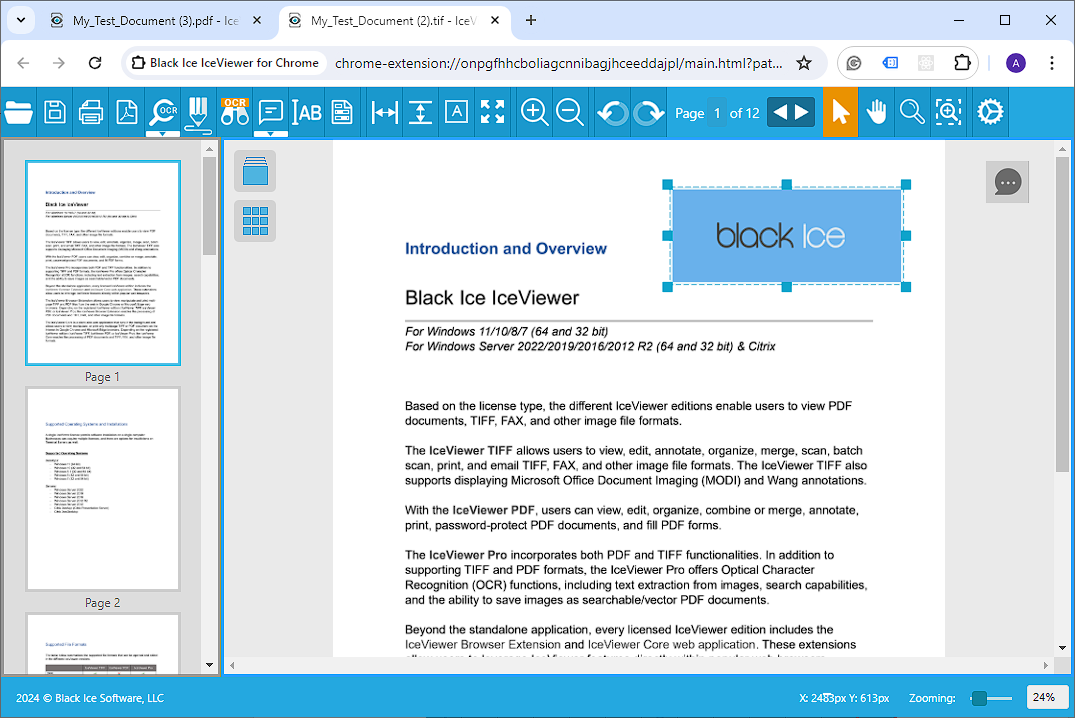1075x718 pixels.
Task: Click the PDF export icon
Action: [127, 112]
